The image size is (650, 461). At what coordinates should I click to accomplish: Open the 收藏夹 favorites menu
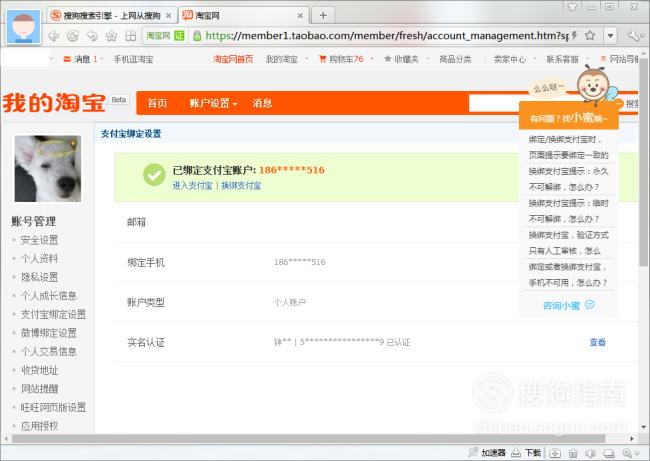point(401,59)
